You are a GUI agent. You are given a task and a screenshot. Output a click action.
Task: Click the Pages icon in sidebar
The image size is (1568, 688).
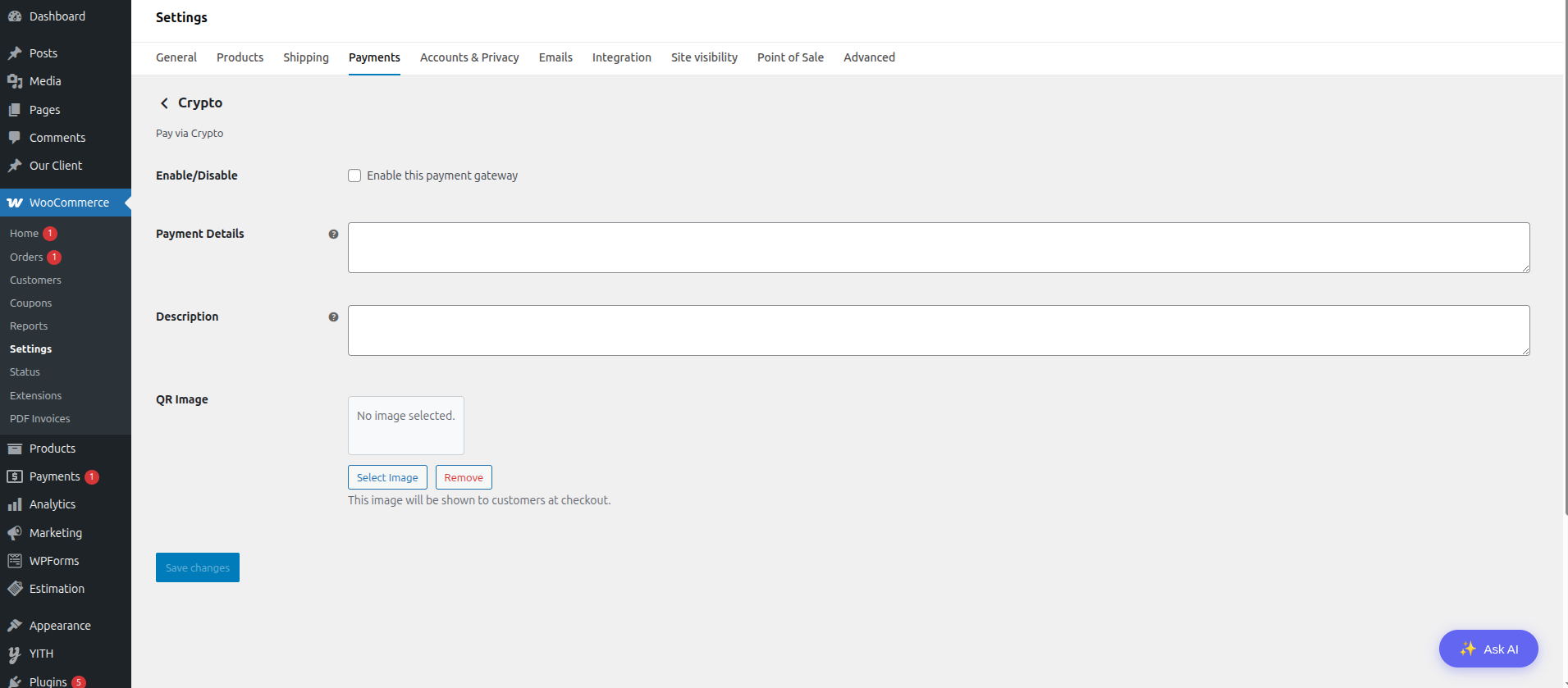click(x=15, y=110)
